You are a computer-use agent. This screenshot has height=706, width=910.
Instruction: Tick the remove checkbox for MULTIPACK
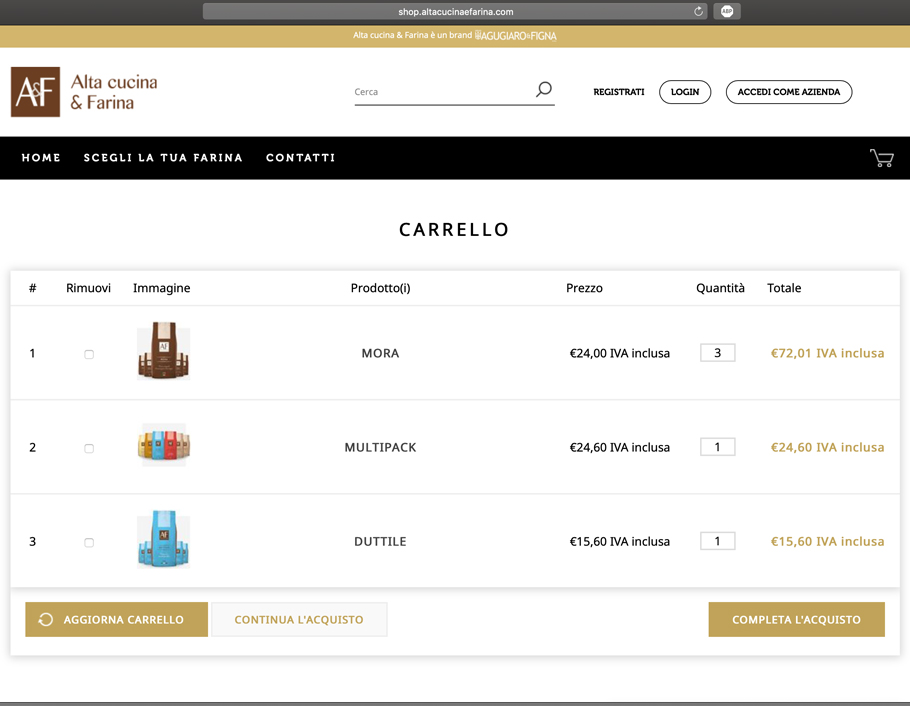coord(89,448)
